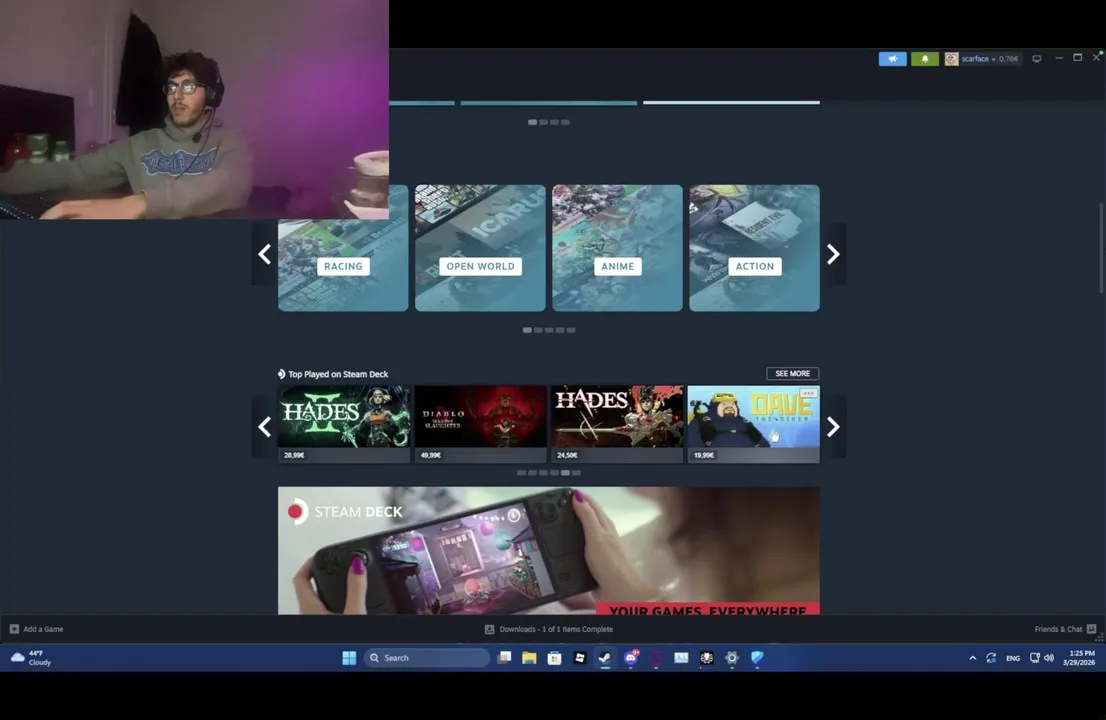This screenshot has height=720, width=1106.
Task: Open the black-and-white creature taskbar app
Action: click(x=707, y=658)
